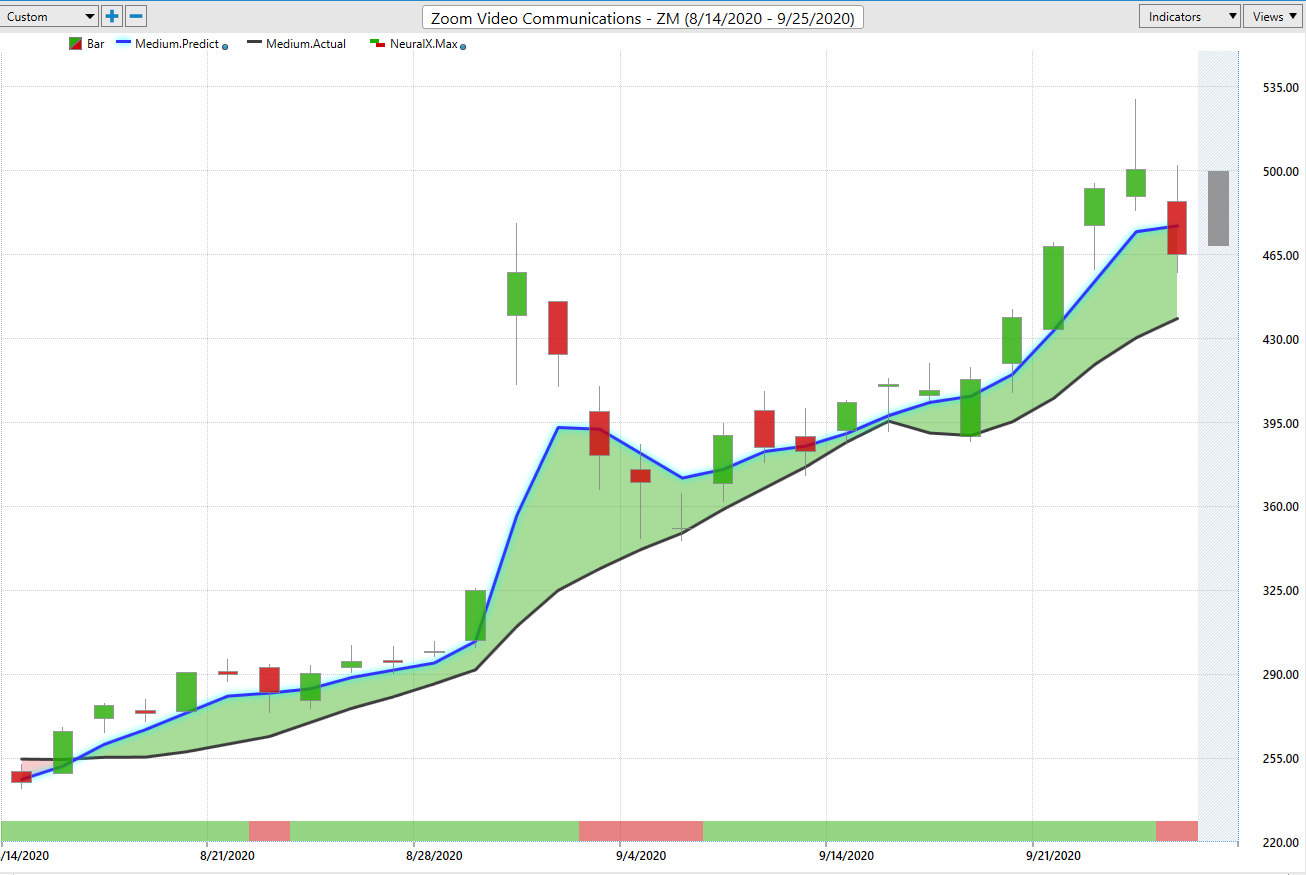This screenshot has width=1306, height=875.
Task: Click the 255.00 price axis label
Action: 1280,759
